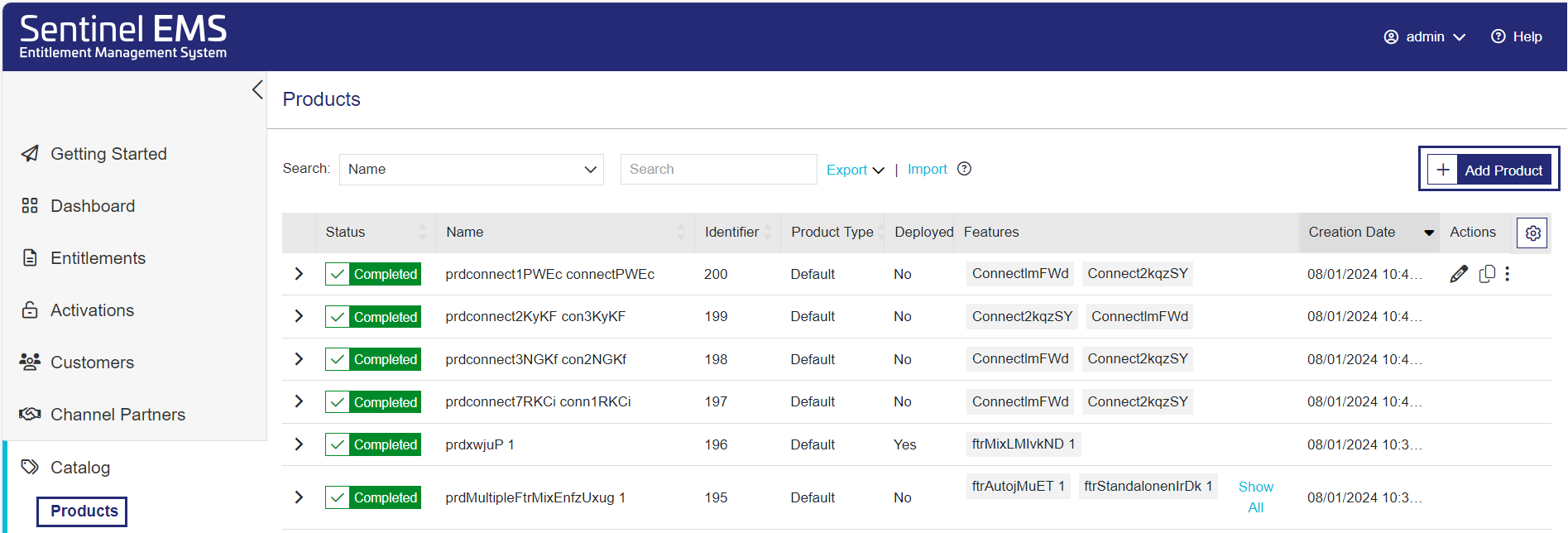This screenshot has width=1568, height=533.
Task: Click into the Search text field
Action: (718, 170)
